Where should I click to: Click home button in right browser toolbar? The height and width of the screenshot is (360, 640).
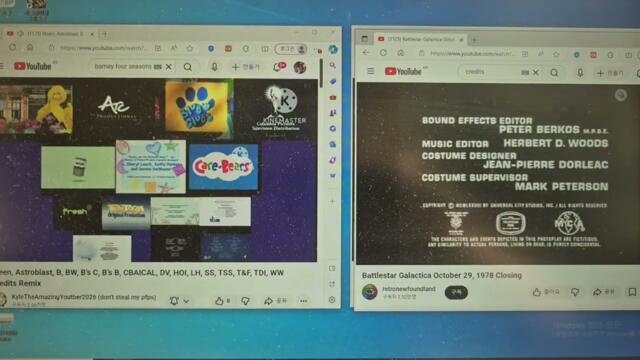click(x=401, y=53)
